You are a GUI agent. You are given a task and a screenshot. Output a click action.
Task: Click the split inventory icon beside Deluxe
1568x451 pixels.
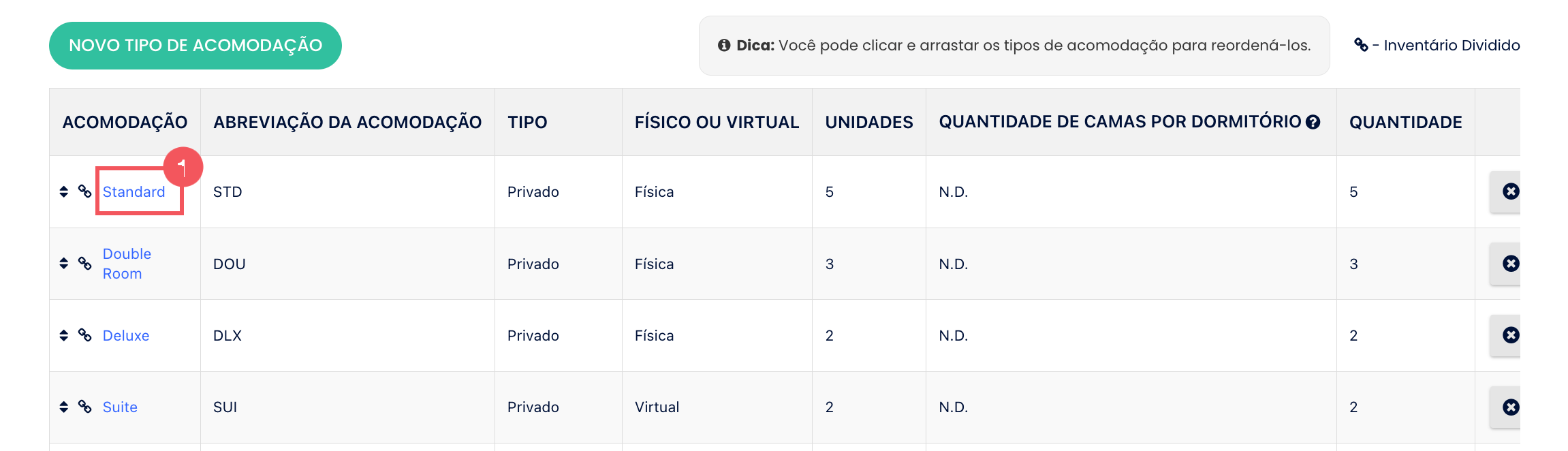click(x=84, y=335)
